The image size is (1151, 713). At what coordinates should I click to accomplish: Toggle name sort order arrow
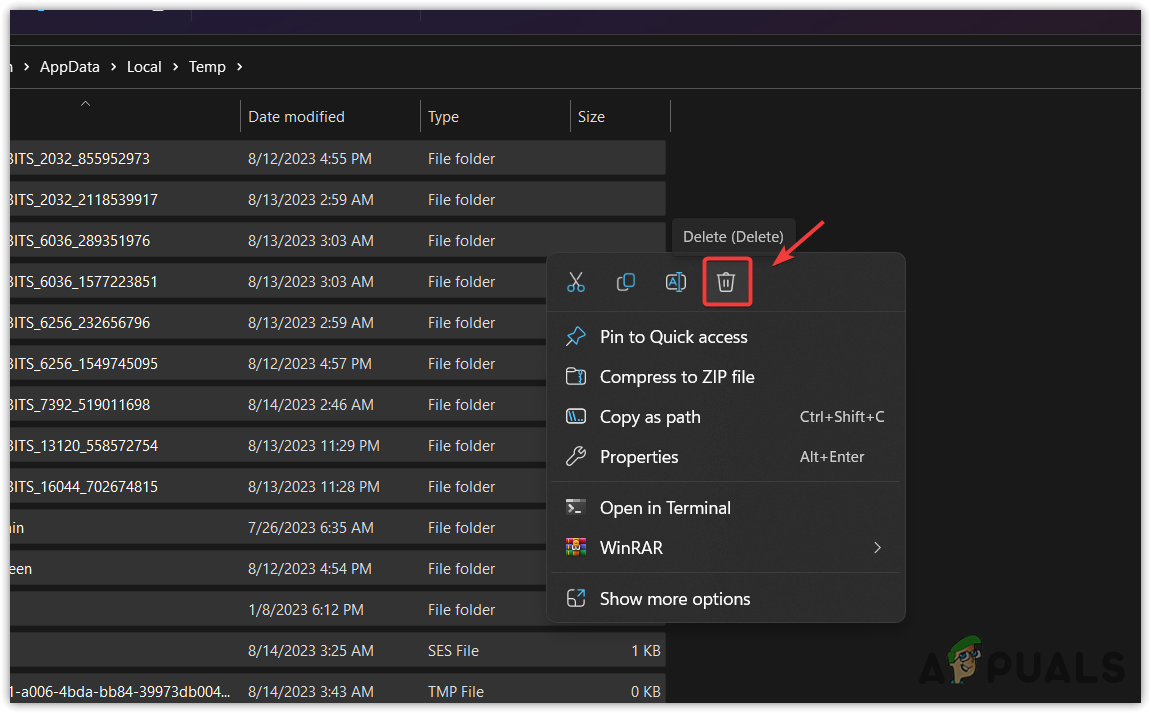85,104
